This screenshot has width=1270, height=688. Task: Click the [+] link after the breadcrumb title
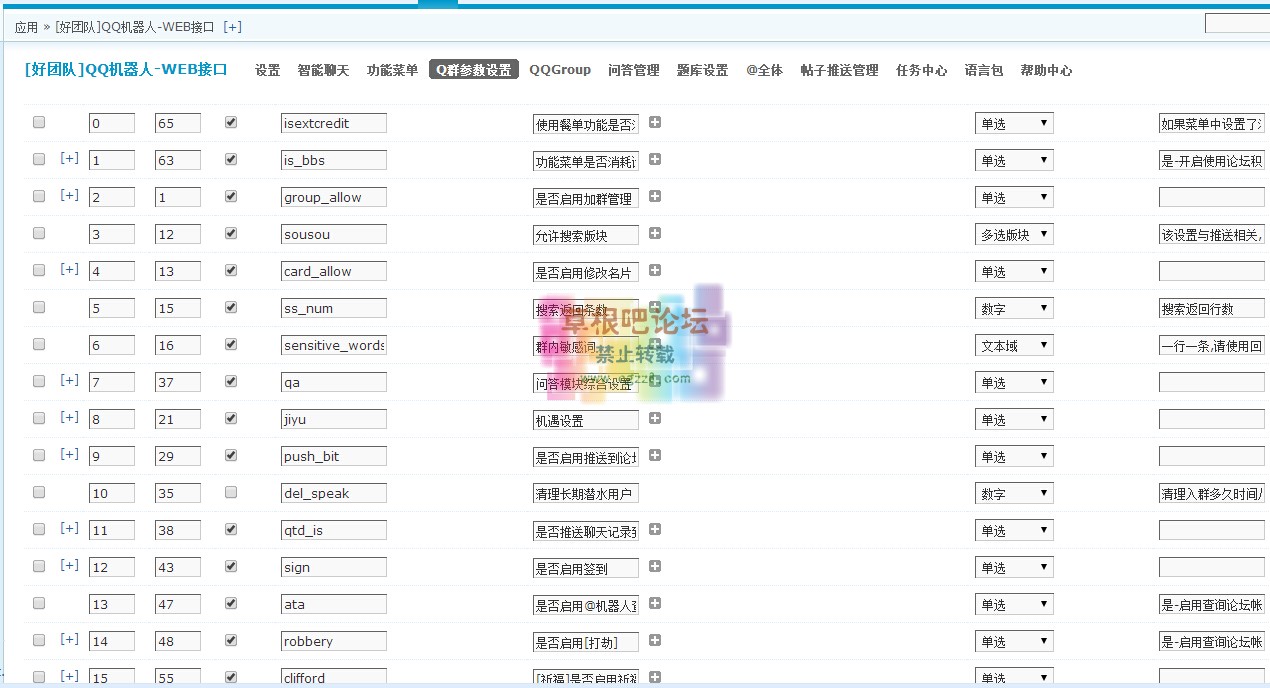coord(231,27)
